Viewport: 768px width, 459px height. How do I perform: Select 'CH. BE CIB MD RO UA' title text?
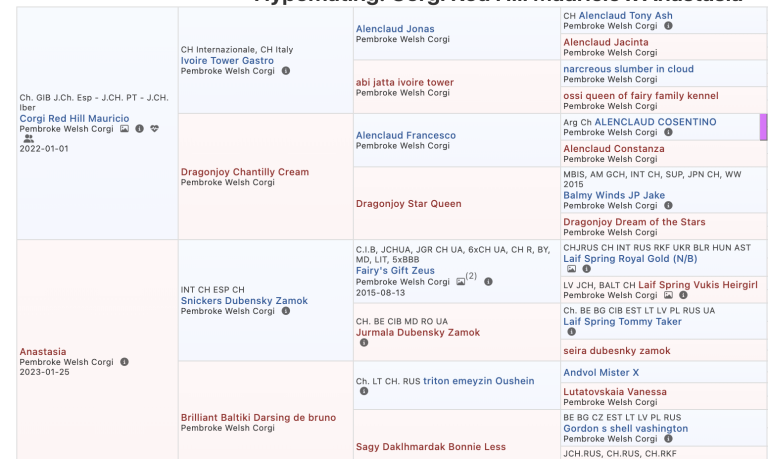coord(402,322)
